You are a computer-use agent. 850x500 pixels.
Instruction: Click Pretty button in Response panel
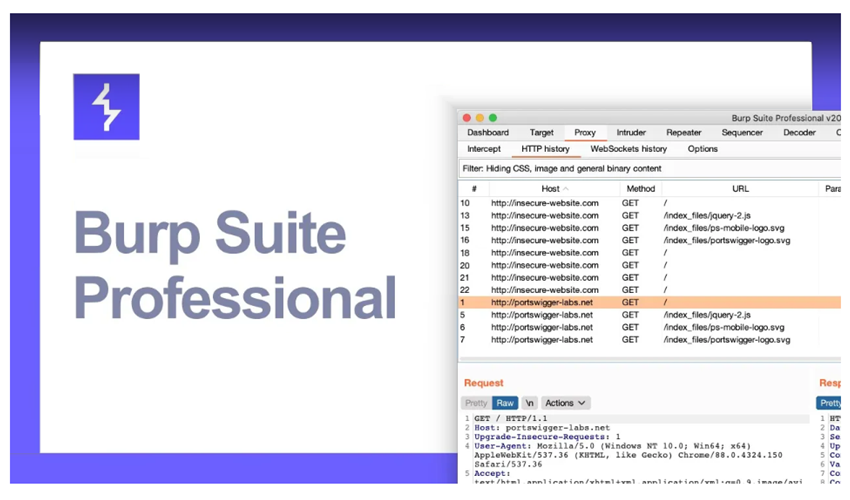click(x=829, y=403)
